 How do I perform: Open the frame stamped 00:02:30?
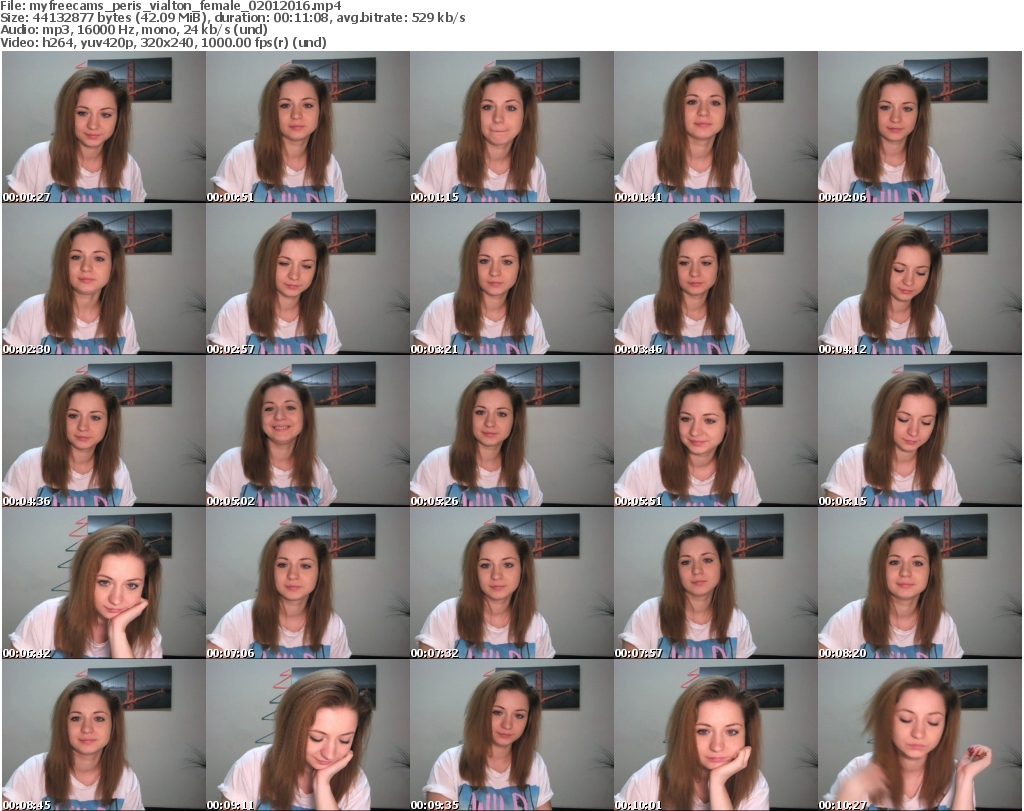coord(104,279)
